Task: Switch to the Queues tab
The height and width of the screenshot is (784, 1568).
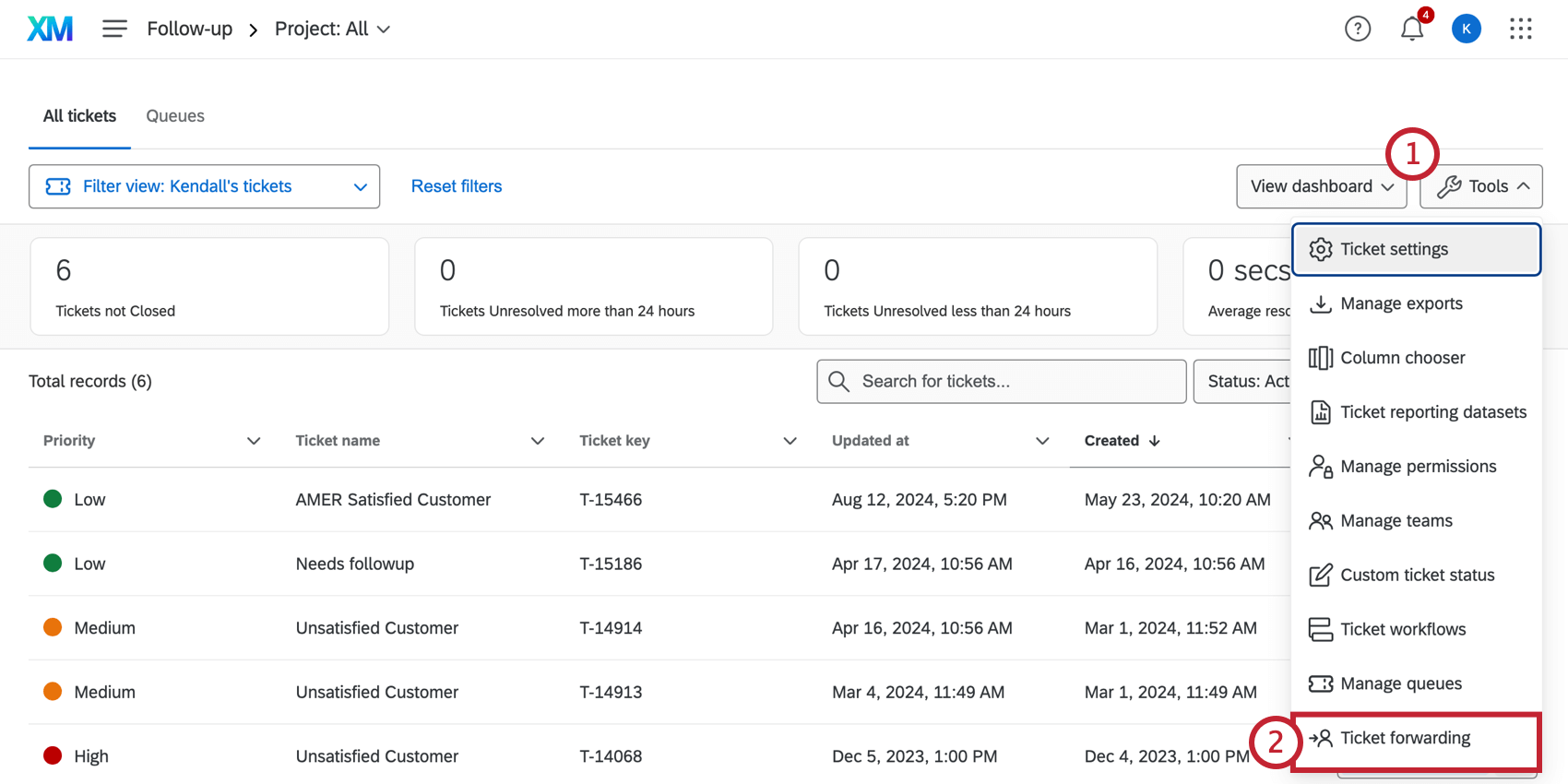Action: pyautogui.click(x=175, y=116)
